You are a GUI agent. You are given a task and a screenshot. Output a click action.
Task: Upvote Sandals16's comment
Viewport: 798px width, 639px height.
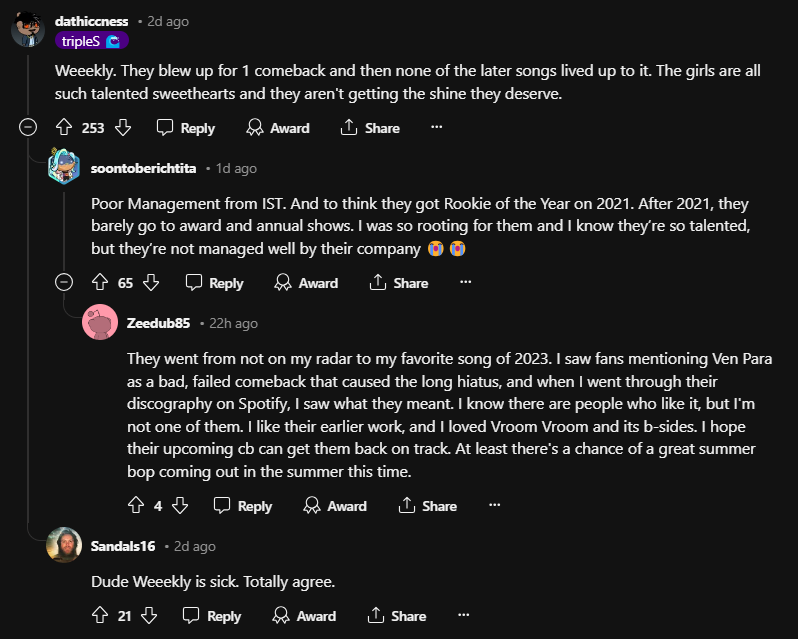(100, 616)
